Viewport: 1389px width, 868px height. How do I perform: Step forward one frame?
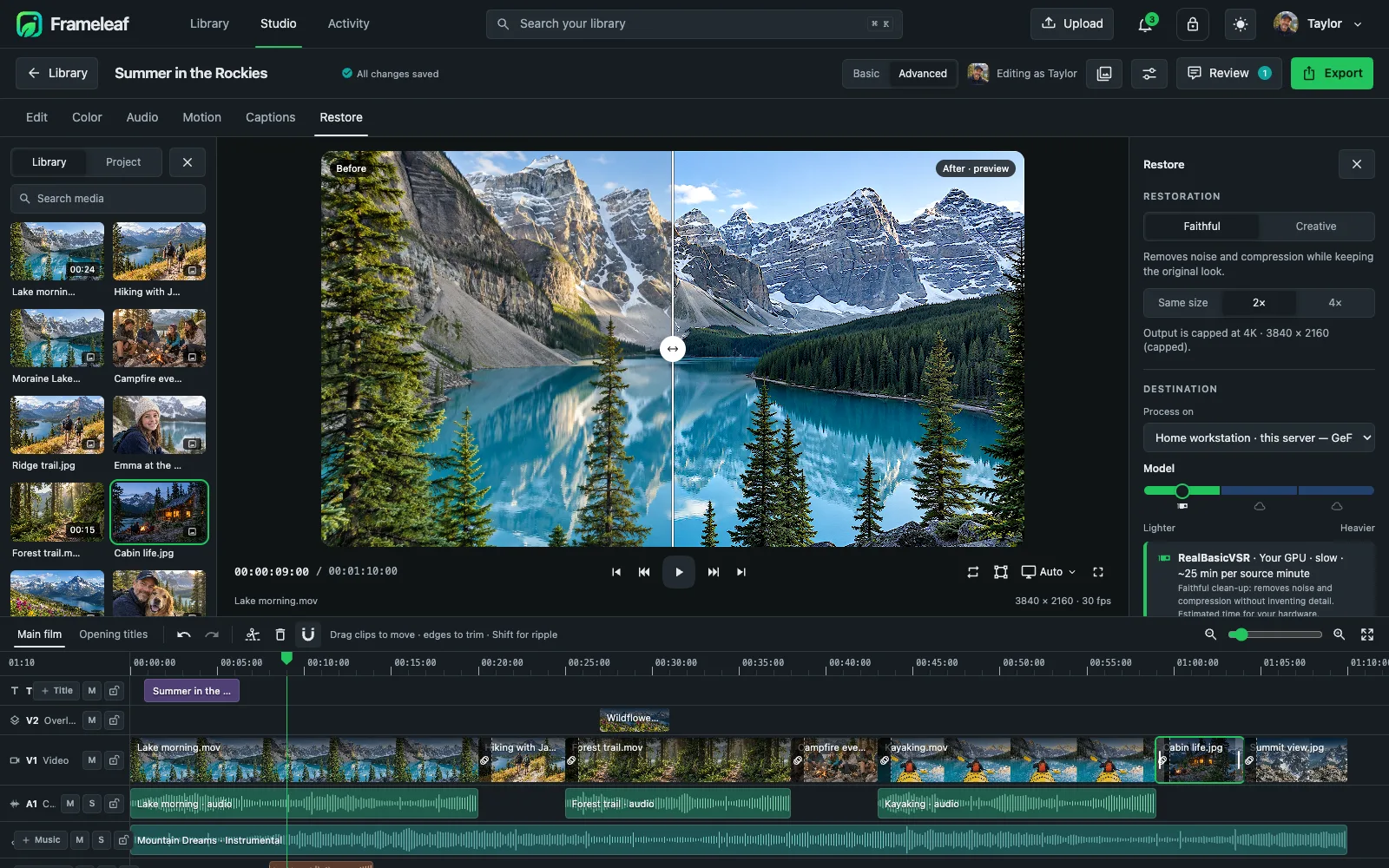pos(714,572)
